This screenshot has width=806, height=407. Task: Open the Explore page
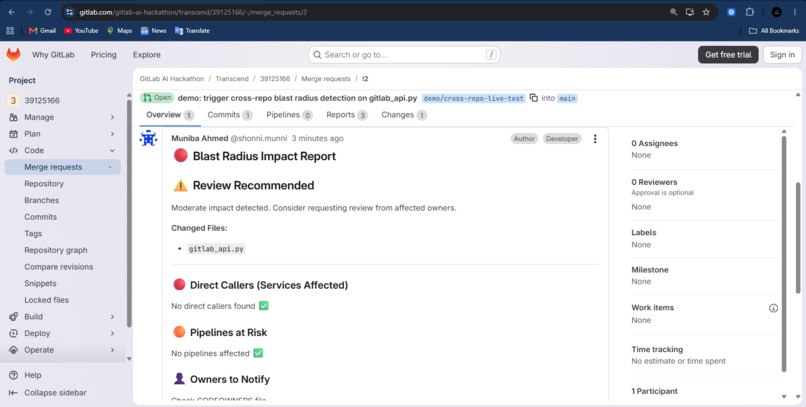[146, 54]
